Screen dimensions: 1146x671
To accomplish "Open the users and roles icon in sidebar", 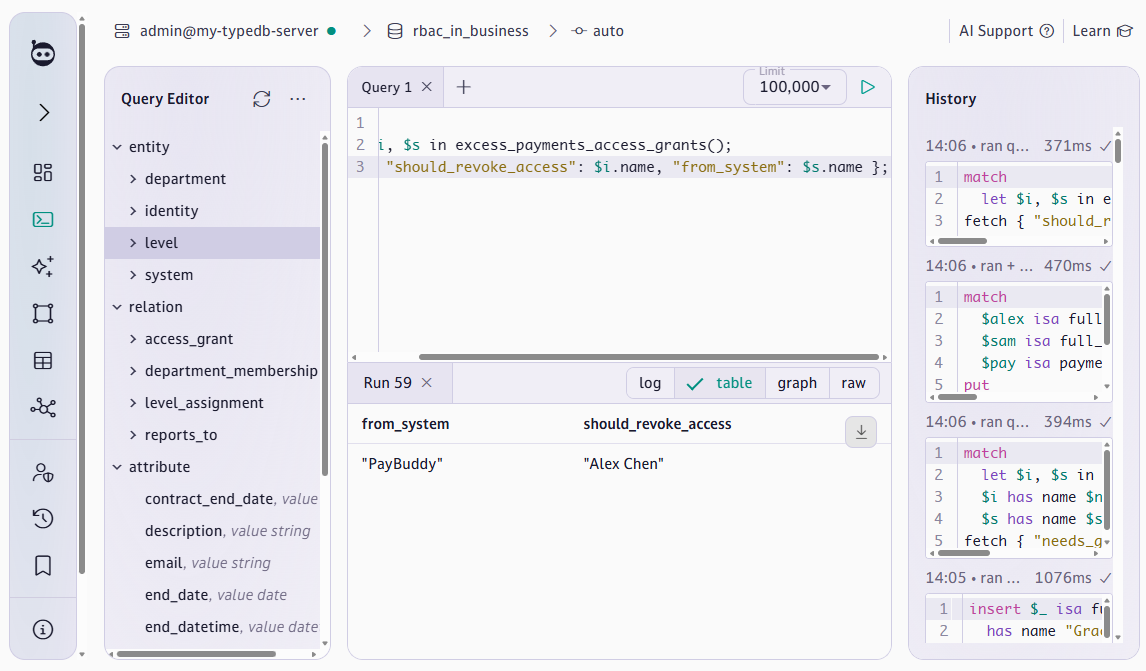I will 43,473.
